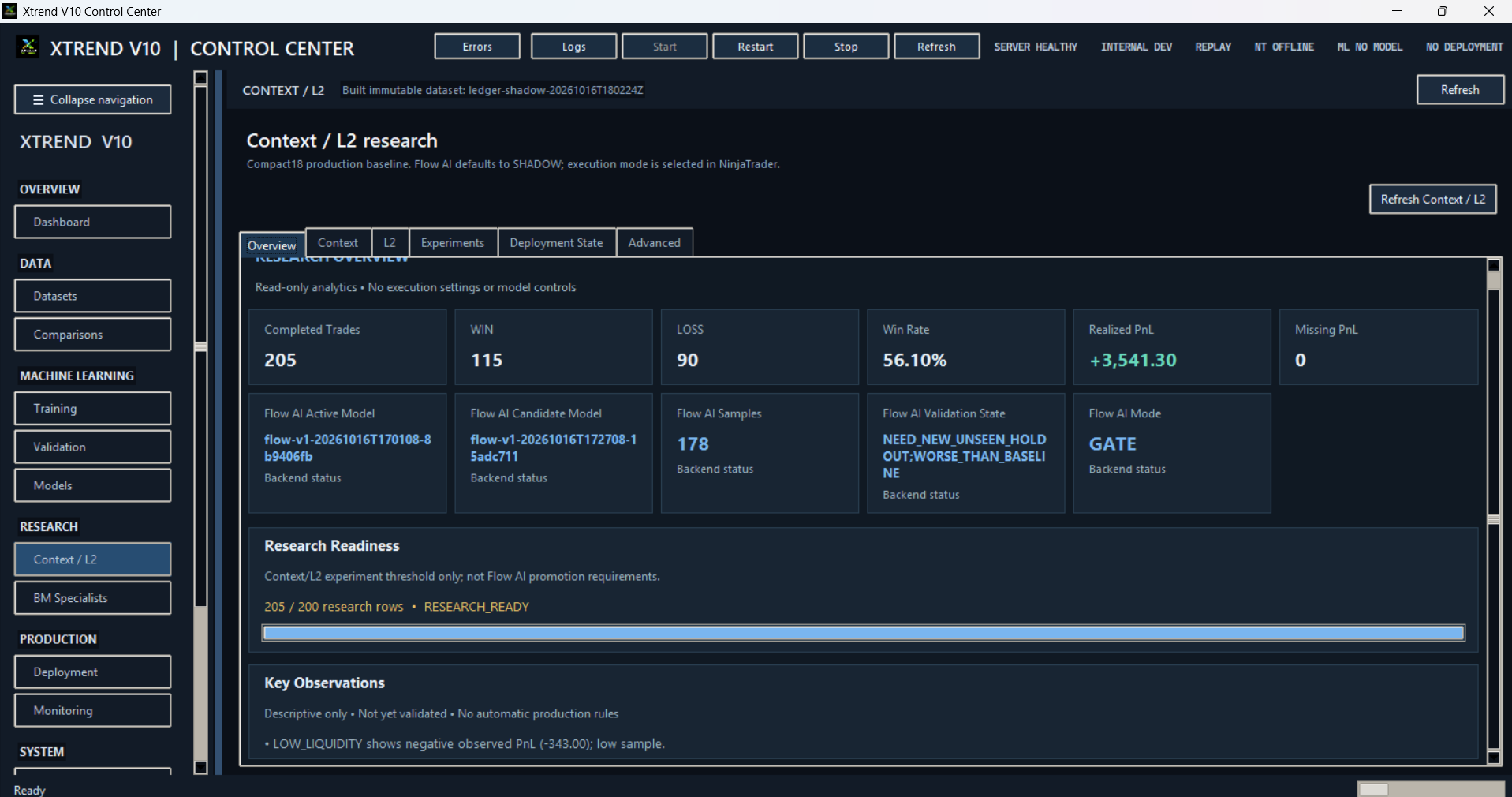Click the sidebar scrollbar down arrow
Viewport: 1512px width, 797px height.
[x=200, y=767]
